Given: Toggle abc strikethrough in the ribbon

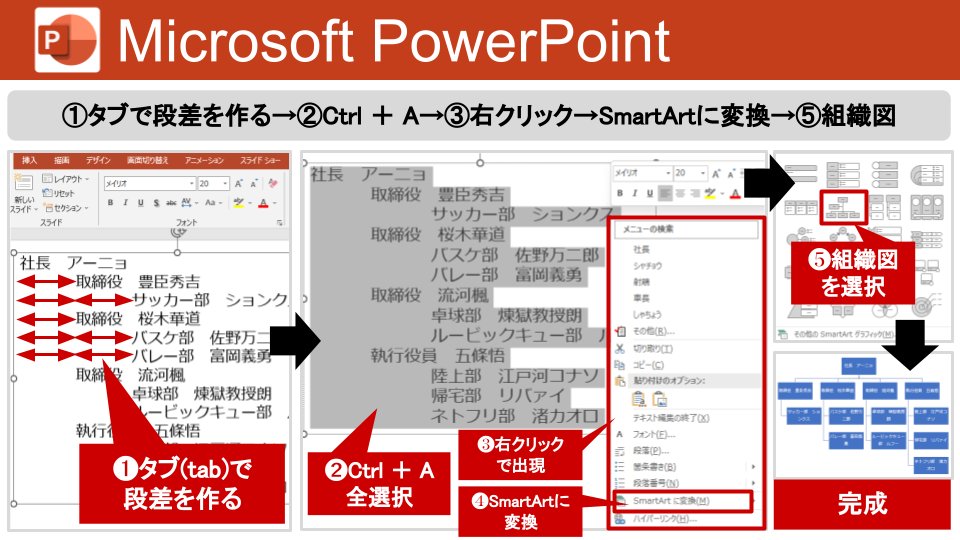Looking at the screenshot, I should click(171, 203).
